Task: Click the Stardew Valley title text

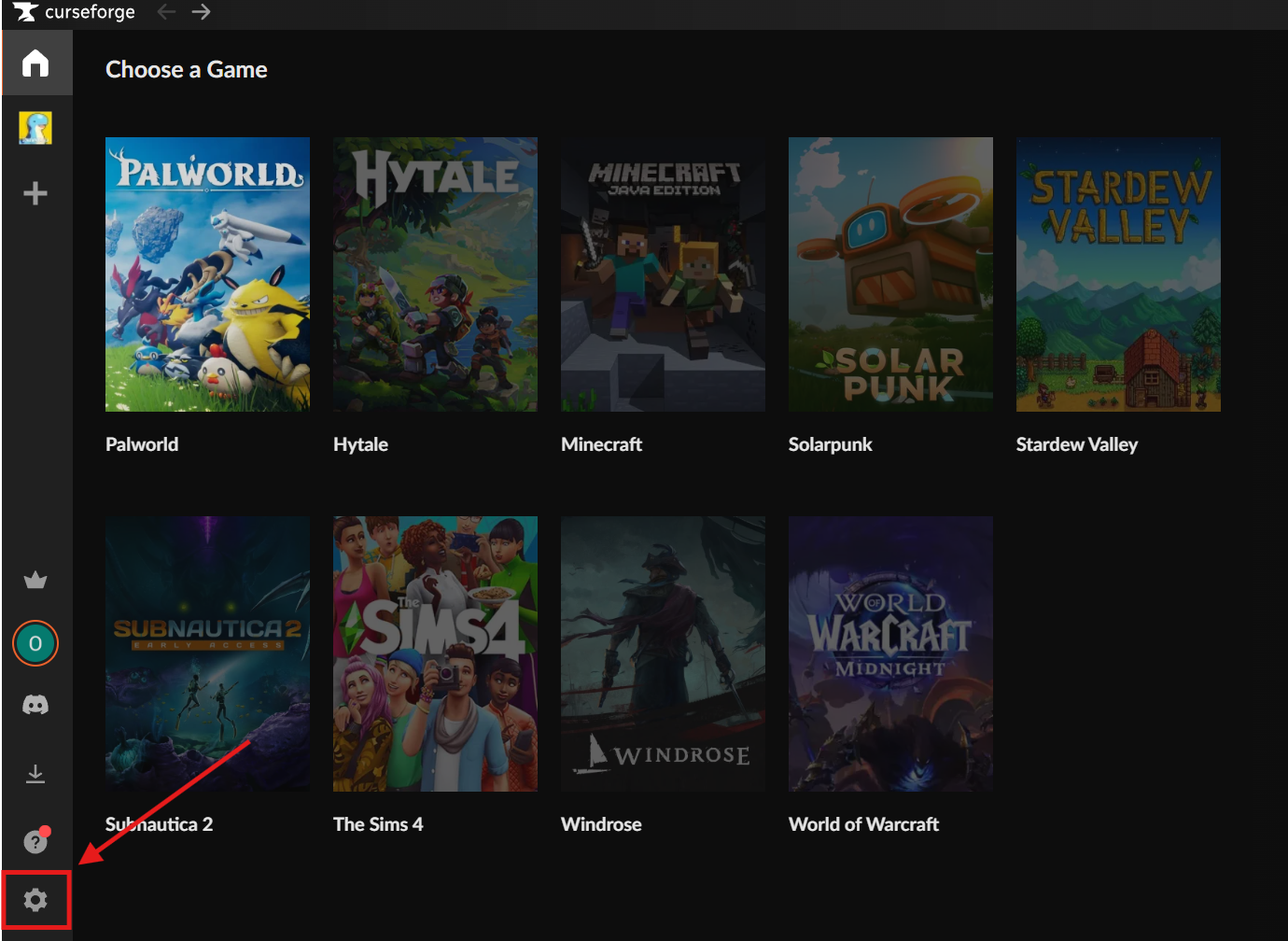Action: pyautogui.click(x=1076, y=444)
